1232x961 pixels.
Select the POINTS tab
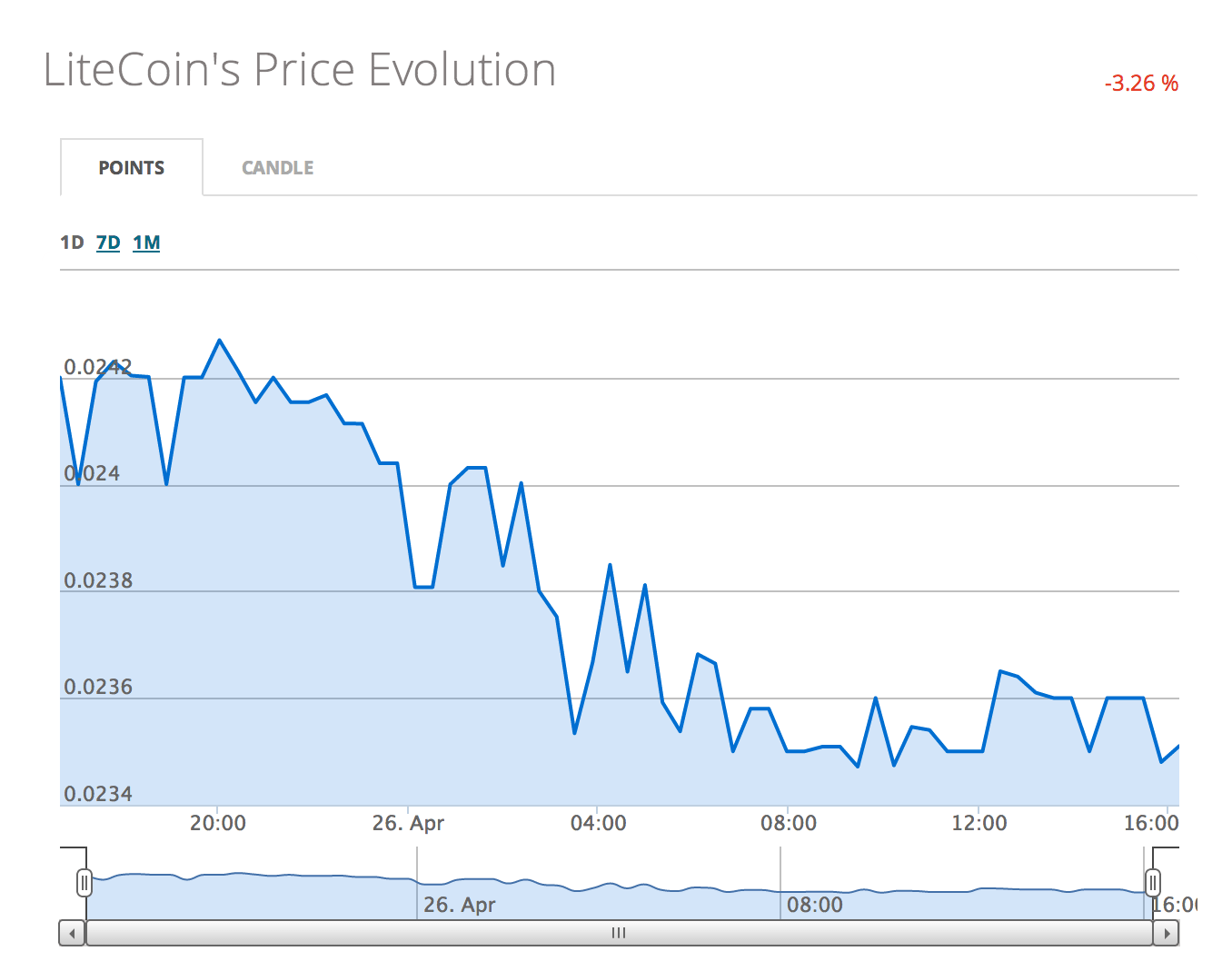point(132,167)
